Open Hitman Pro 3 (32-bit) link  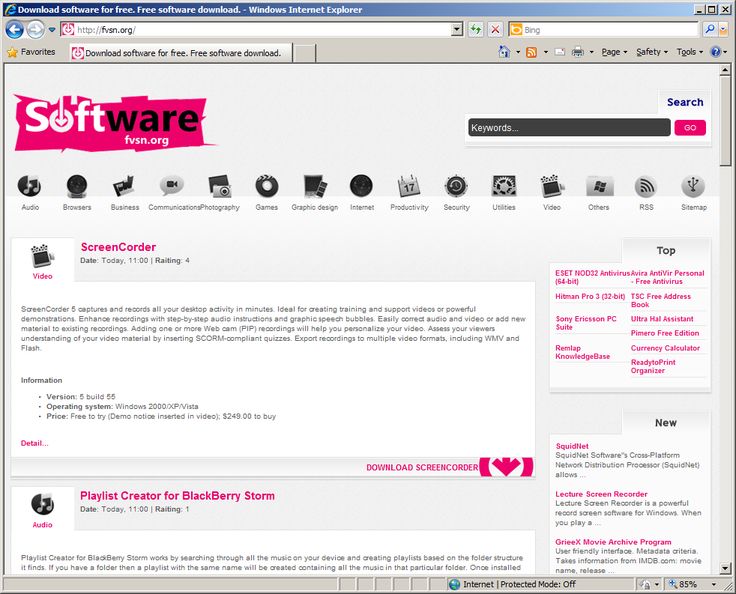[x=590, y=296]
